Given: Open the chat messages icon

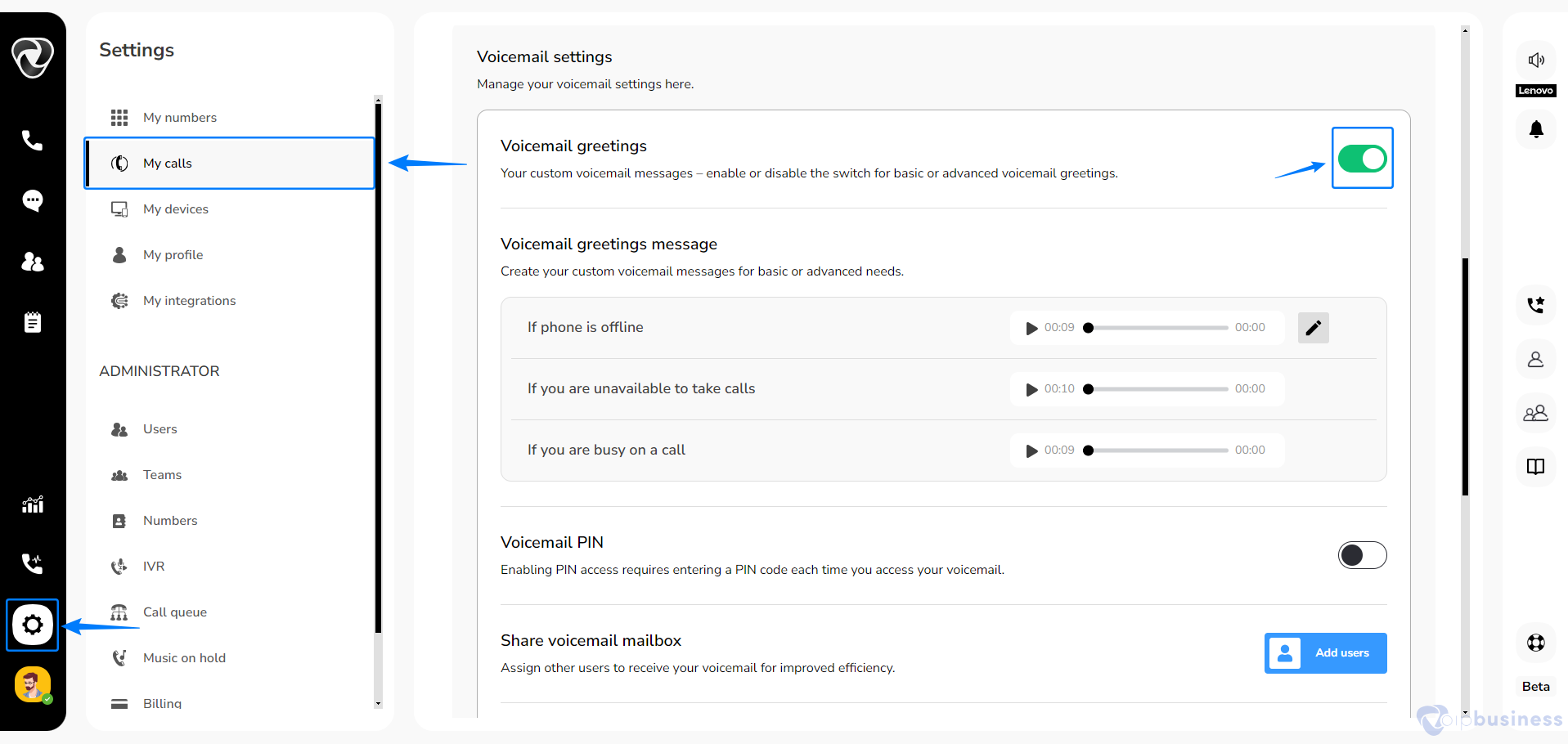Looking at the screenshot, I should 32,200.
